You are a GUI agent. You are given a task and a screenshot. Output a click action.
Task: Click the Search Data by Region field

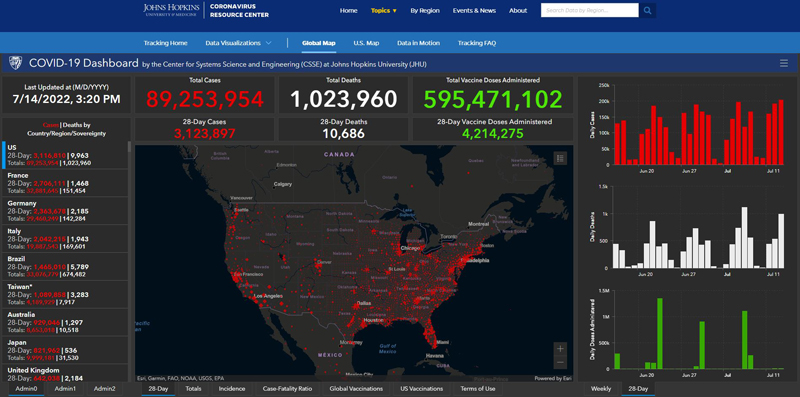coord(589,10)
